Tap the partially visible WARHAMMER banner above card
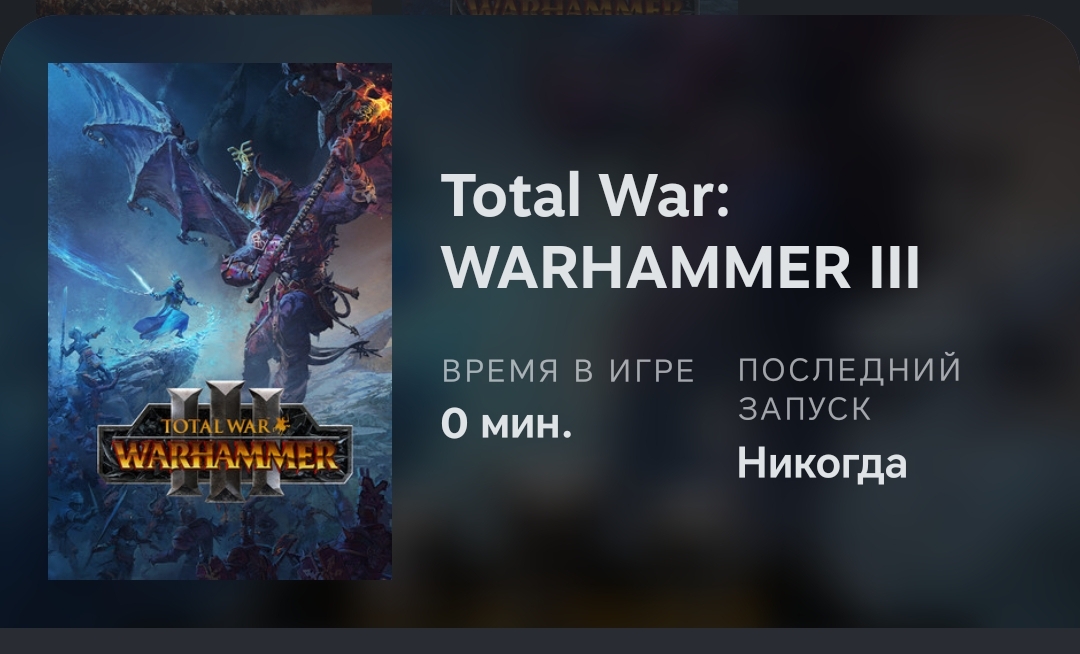 (x=574, y=8)
